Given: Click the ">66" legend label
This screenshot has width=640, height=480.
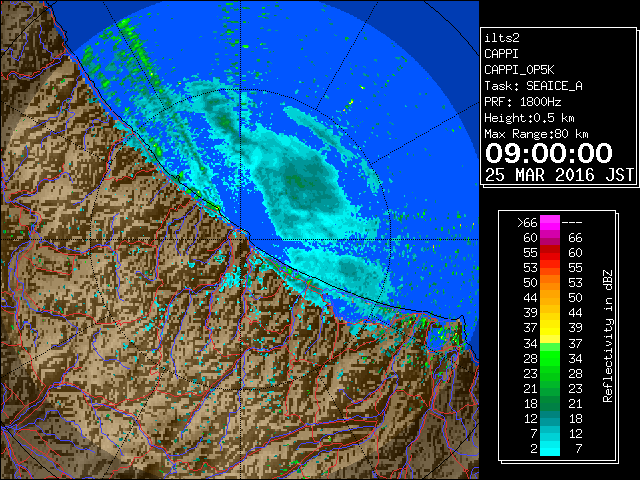Looking at the screenshot, I should [527, 223].
